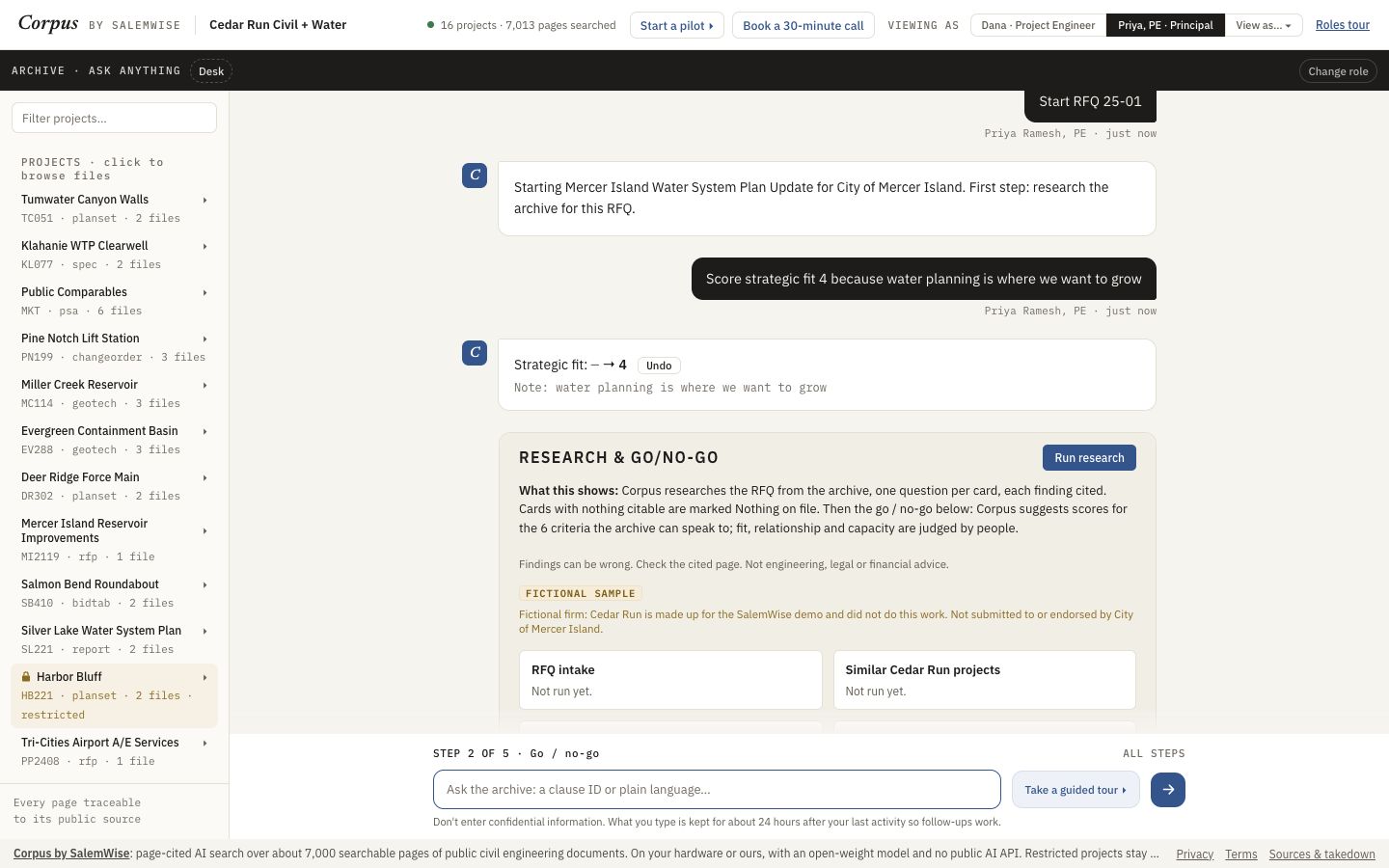Click the Change role button
This screenshot has height=868, width=1389.
(x=1338, y=71)
